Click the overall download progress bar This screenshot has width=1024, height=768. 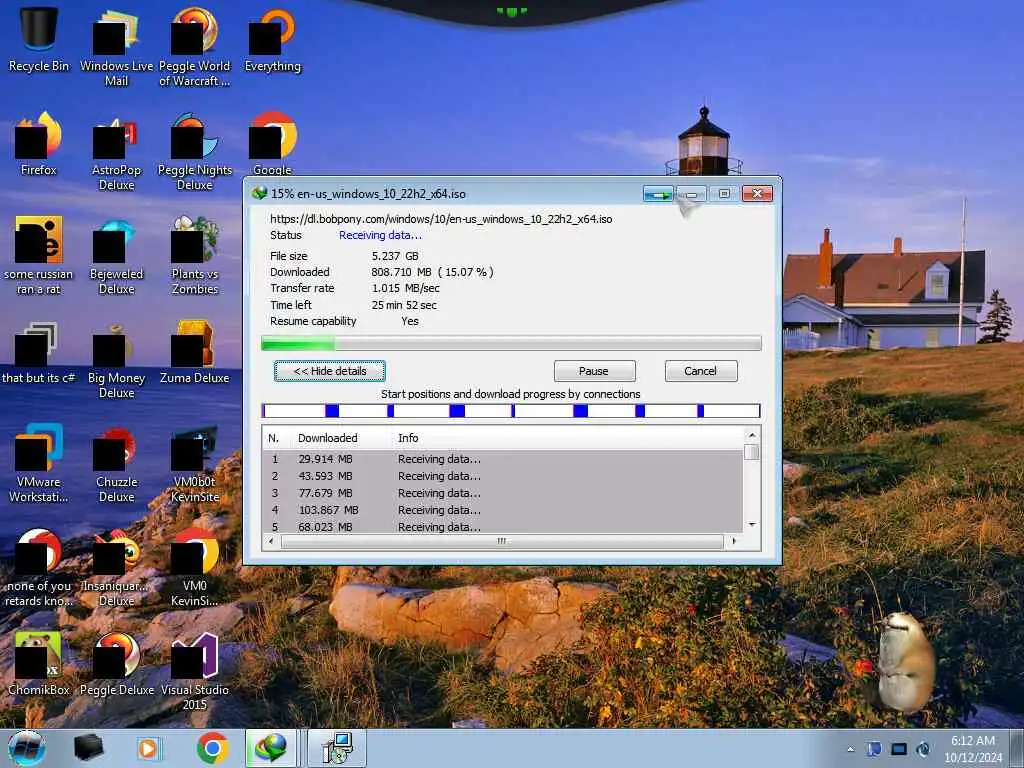511,344
